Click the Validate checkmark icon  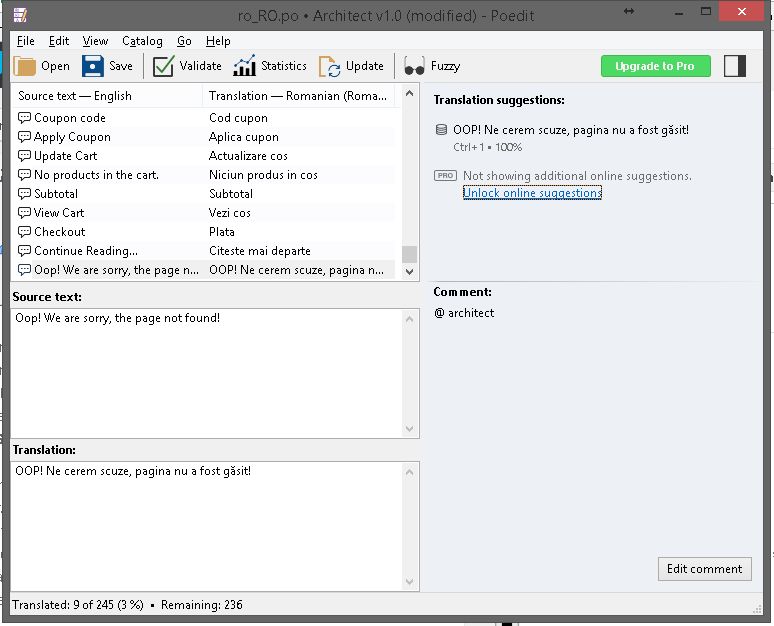pyautogui.click(x=163, y=66)
